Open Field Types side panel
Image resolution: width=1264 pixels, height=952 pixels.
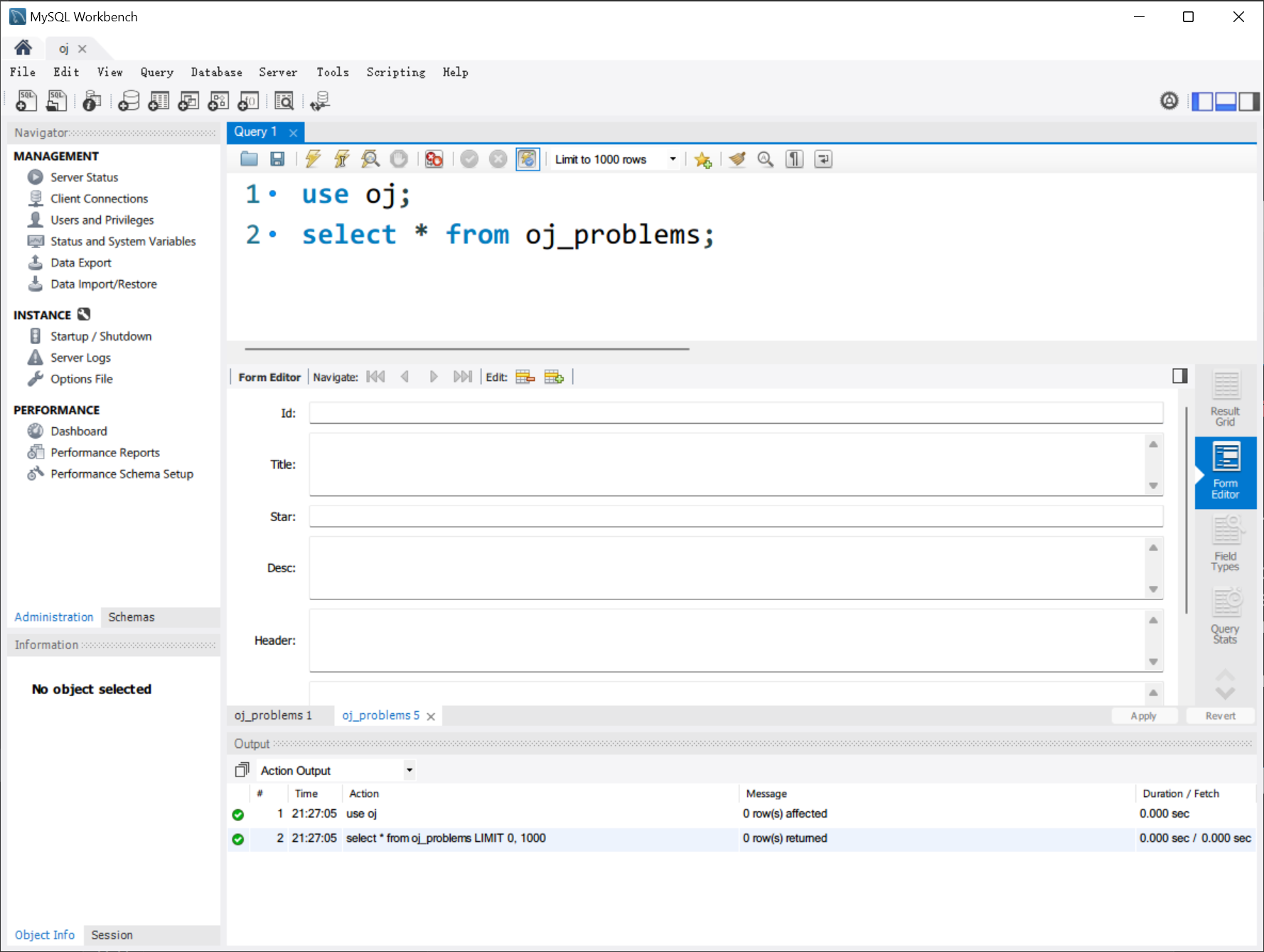pyautogui.click(x=1225, y=545)
